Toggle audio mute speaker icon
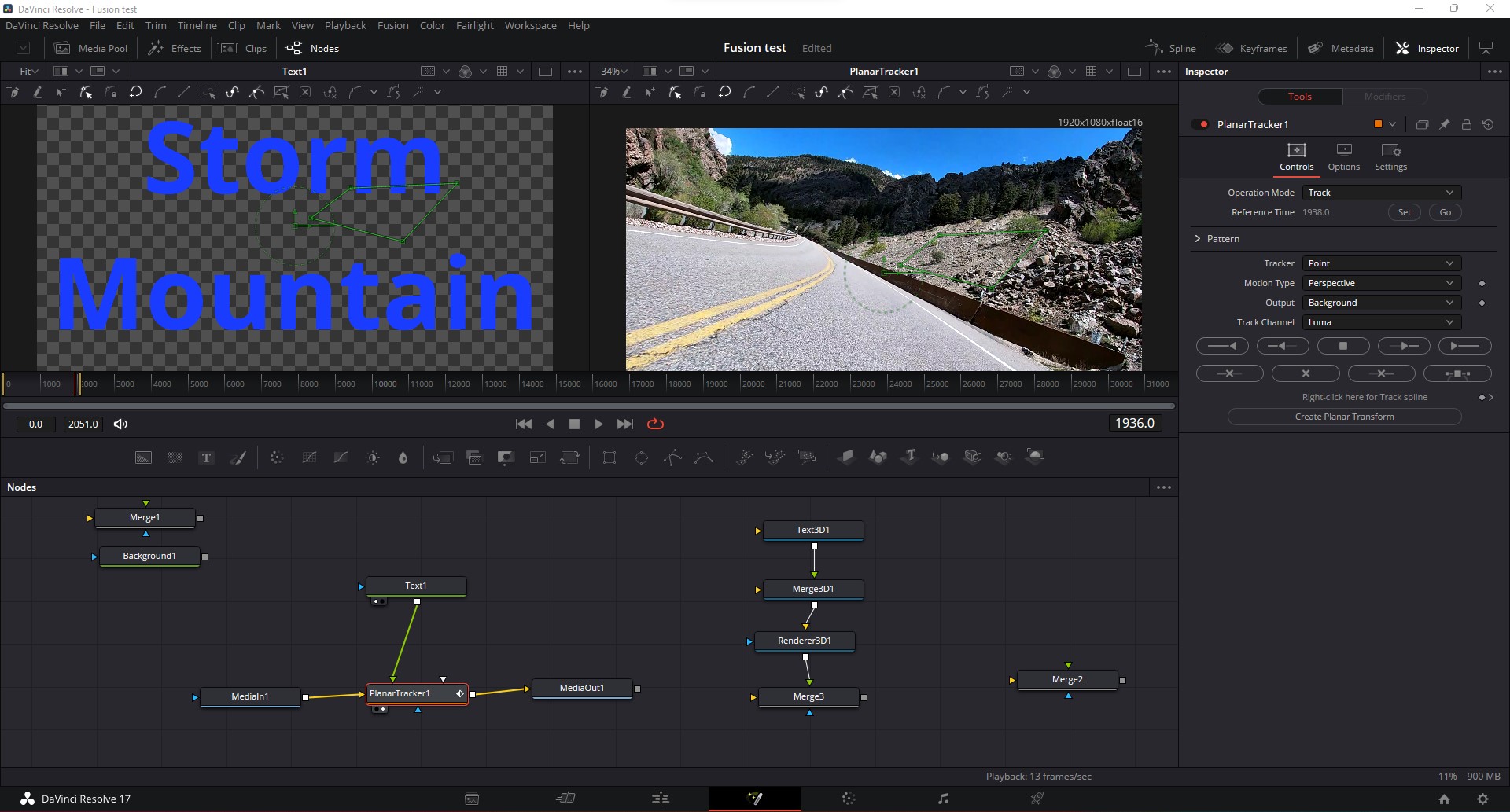 tap(120, 424)
